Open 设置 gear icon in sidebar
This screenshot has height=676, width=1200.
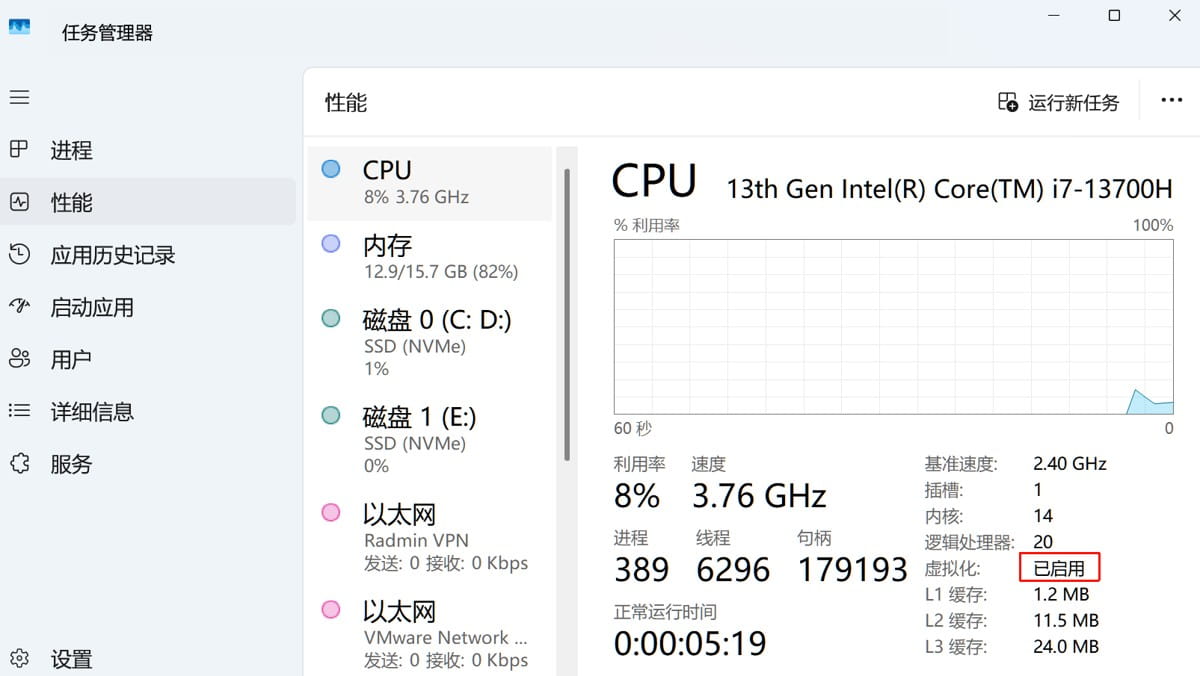pos(20,659)
